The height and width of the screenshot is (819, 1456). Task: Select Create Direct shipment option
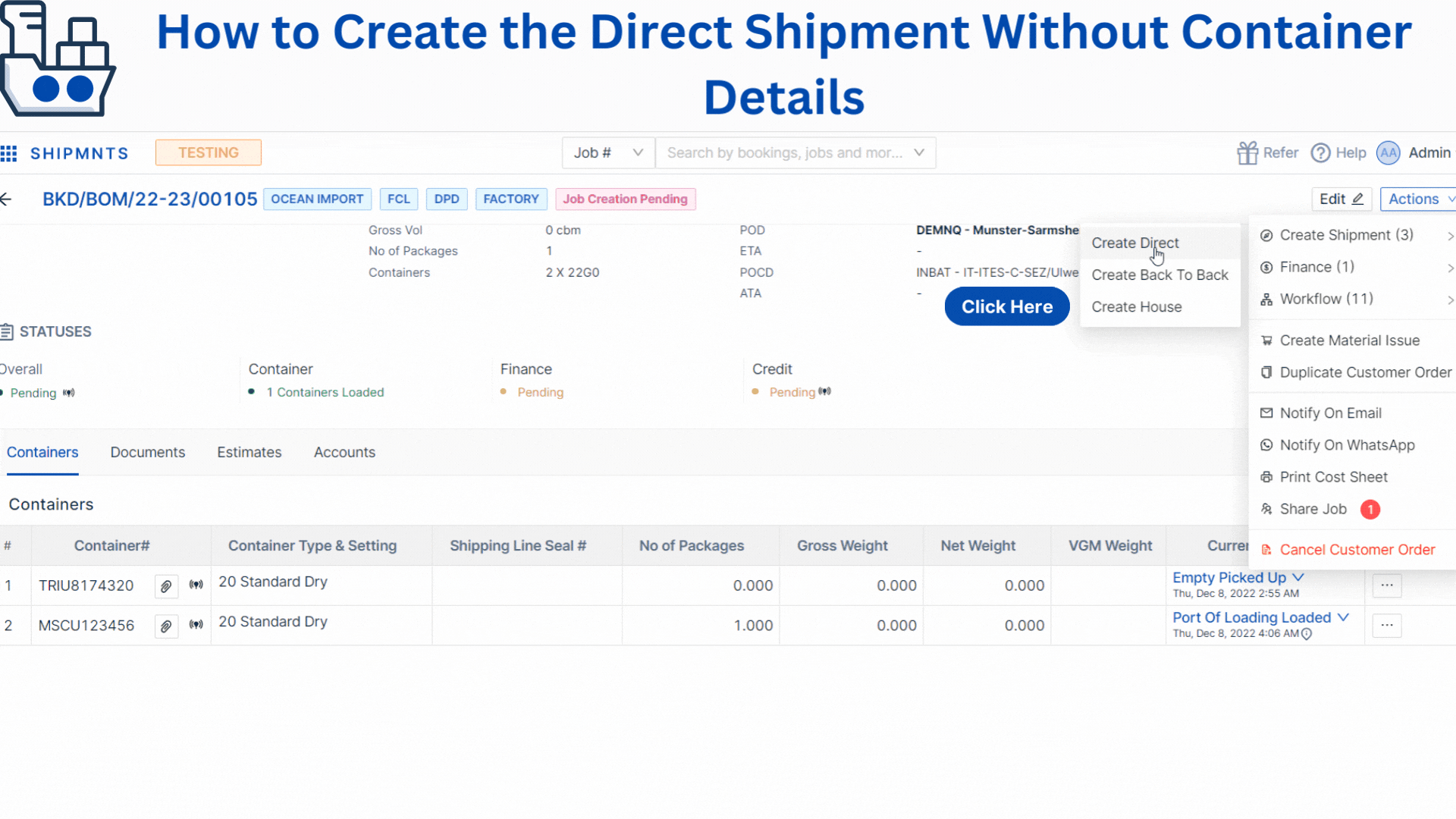(1135, 243)
